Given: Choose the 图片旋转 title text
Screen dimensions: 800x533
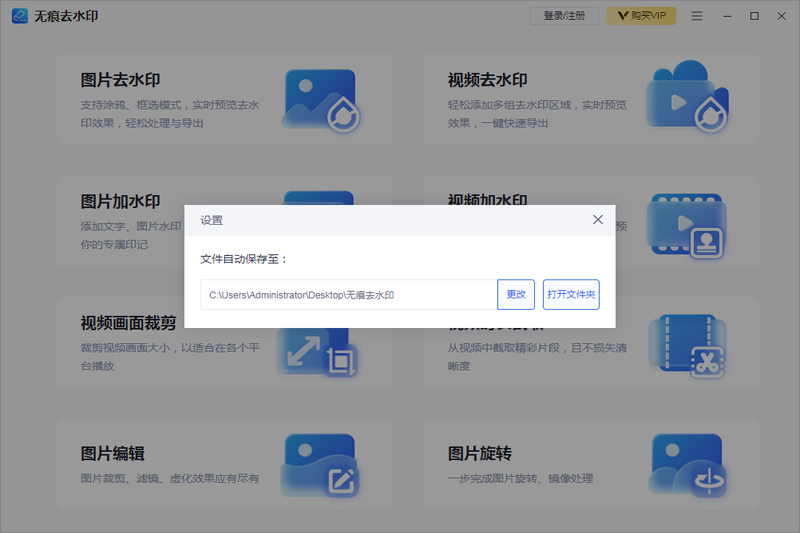Looking at the screenshot, I should click(480, 454).
